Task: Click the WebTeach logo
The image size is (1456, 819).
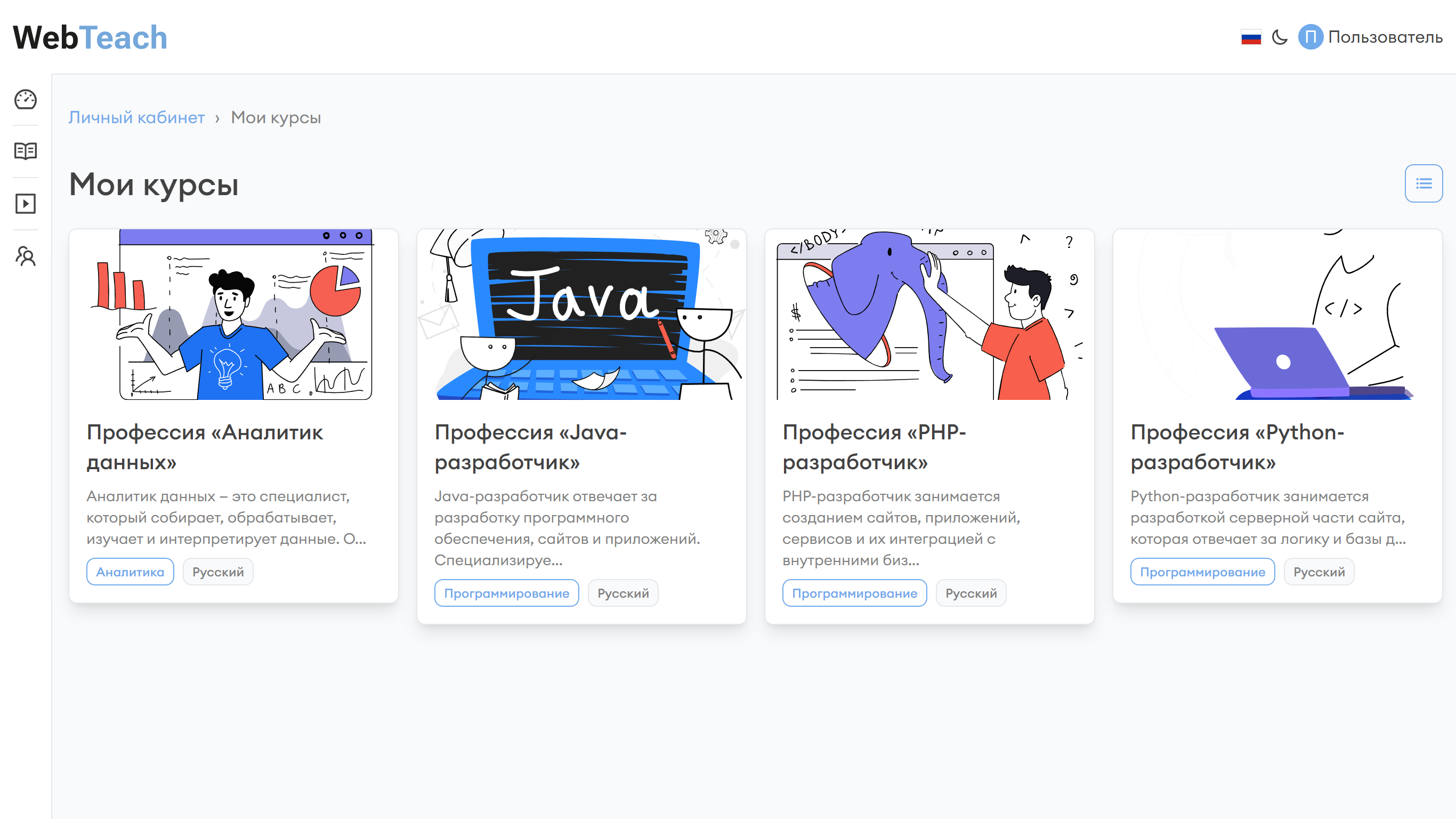Action: 91,37
